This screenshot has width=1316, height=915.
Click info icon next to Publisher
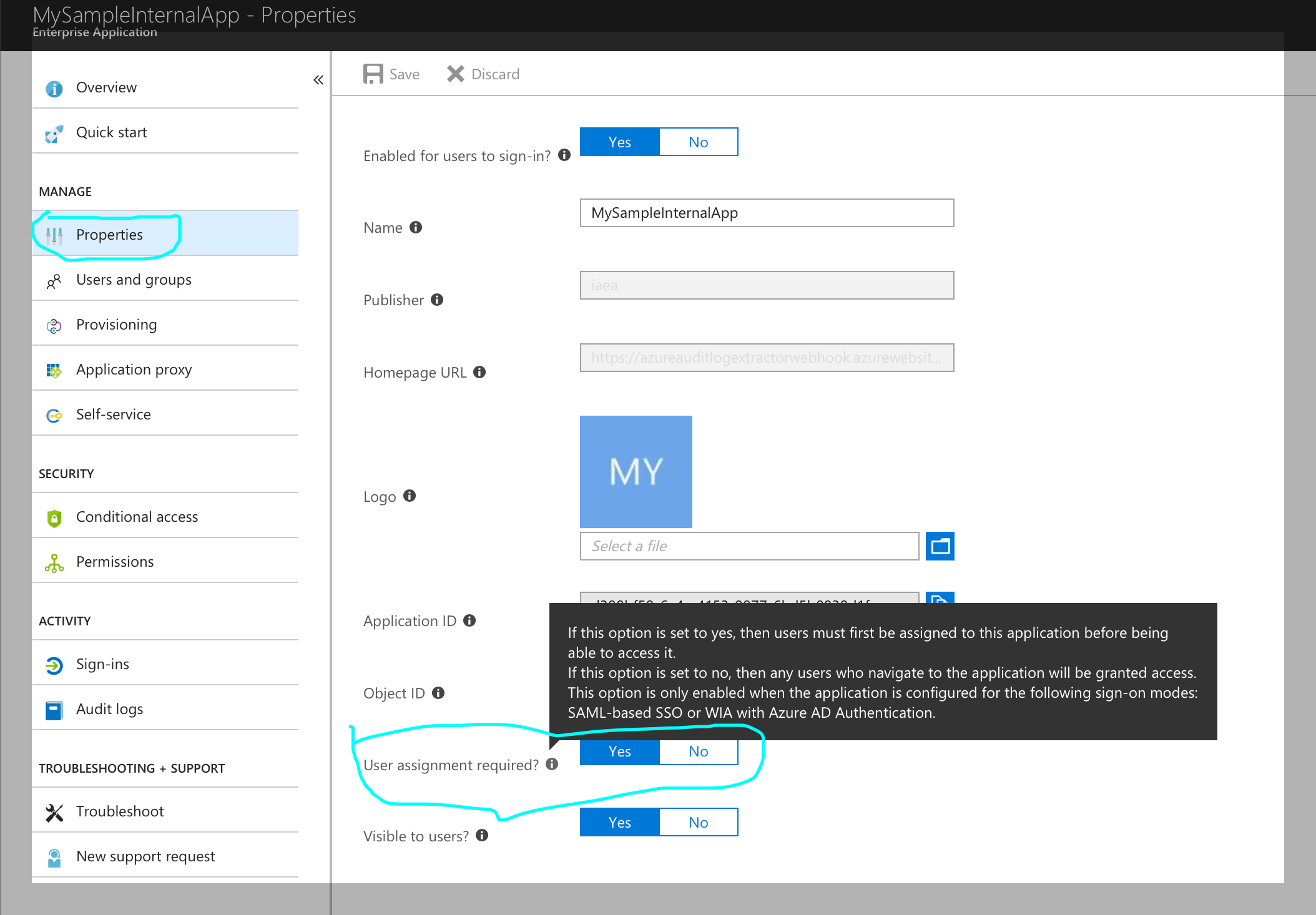coord(437,300)
